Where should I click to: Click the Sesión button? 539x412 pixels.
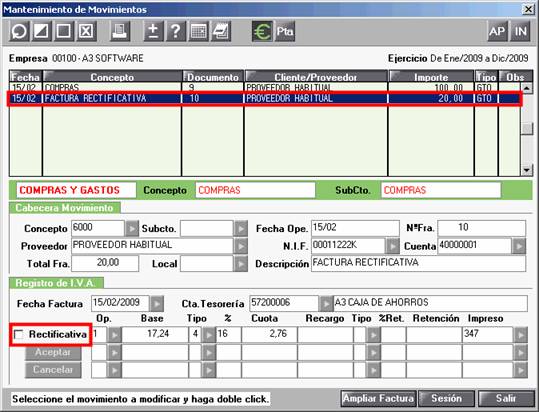pos(446,399)
